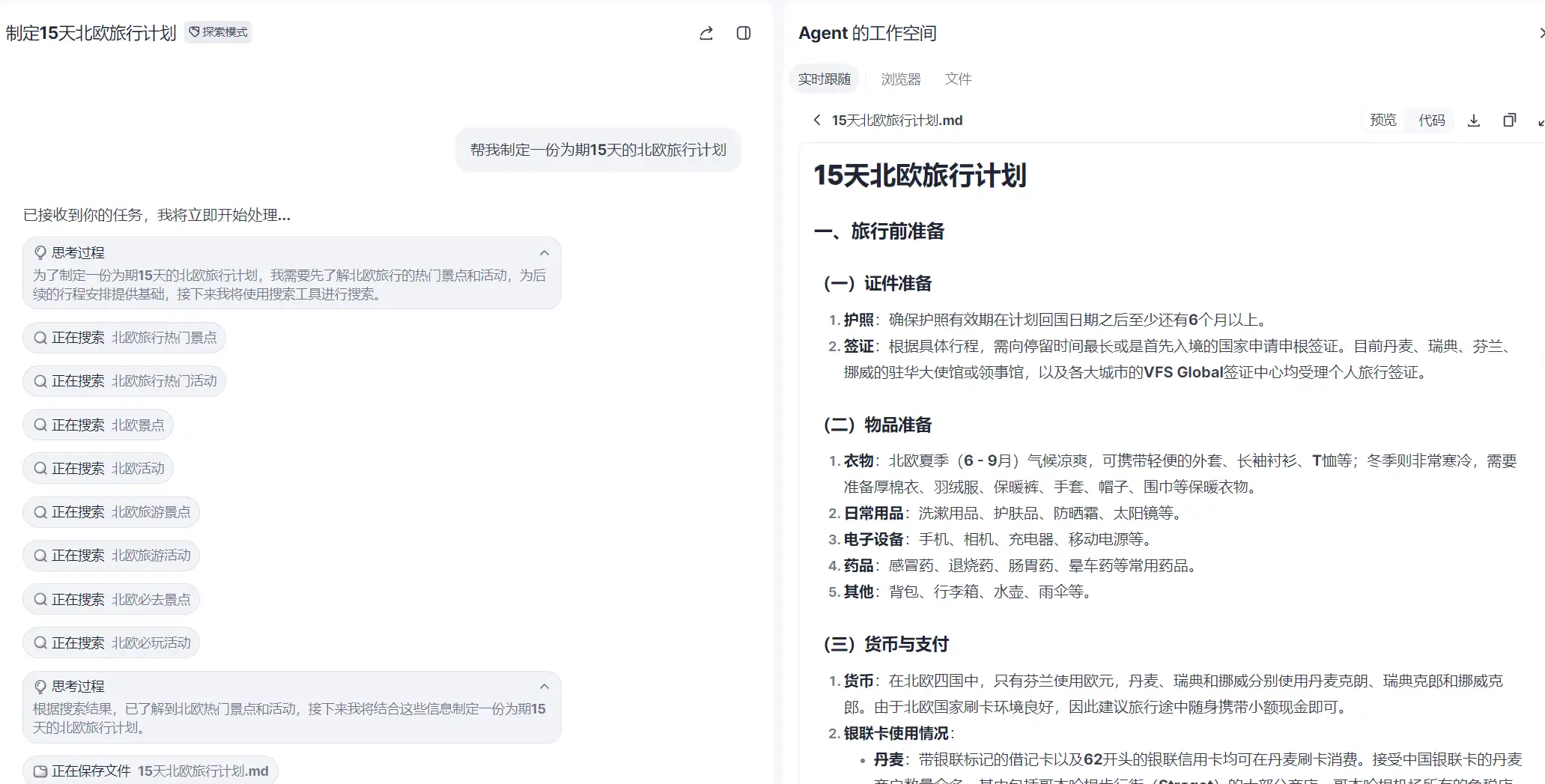
Task: Go back from 15天北欧旅行计划.md file view
Action: coord(817,120)
